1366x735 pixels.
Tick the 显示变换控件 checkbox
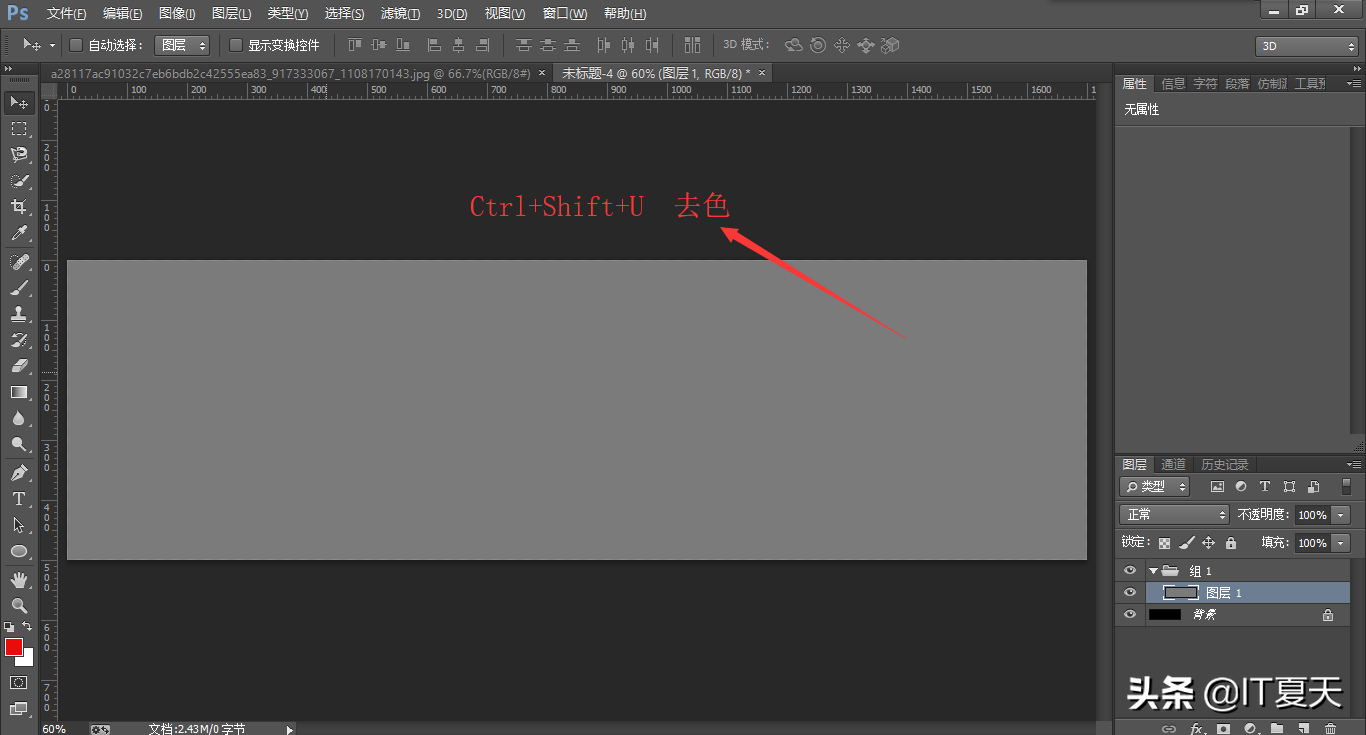pos(236,45)
